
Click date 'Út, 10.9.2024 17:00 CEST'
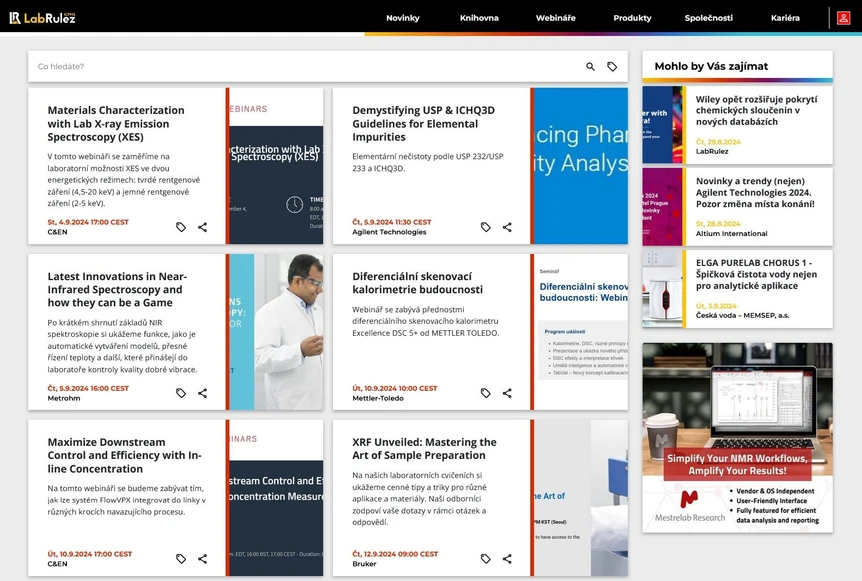click(x=90, y=554)
